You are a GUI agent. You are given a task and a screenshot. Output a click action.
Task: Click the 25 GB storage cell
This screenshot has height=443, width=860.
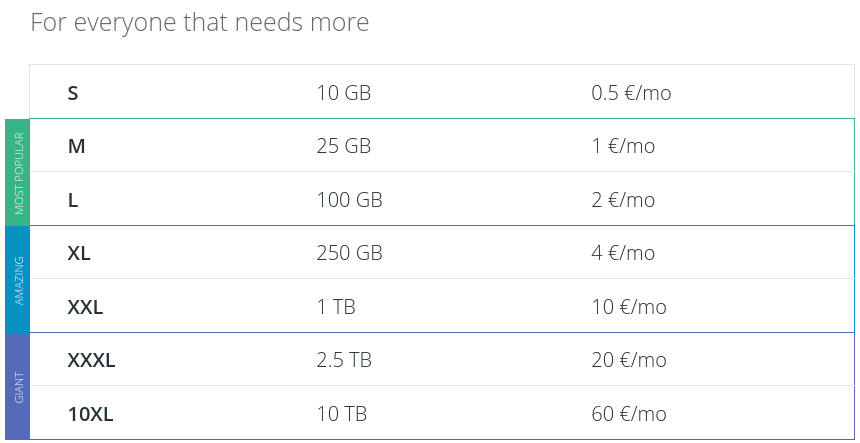(x=344, y=146)
